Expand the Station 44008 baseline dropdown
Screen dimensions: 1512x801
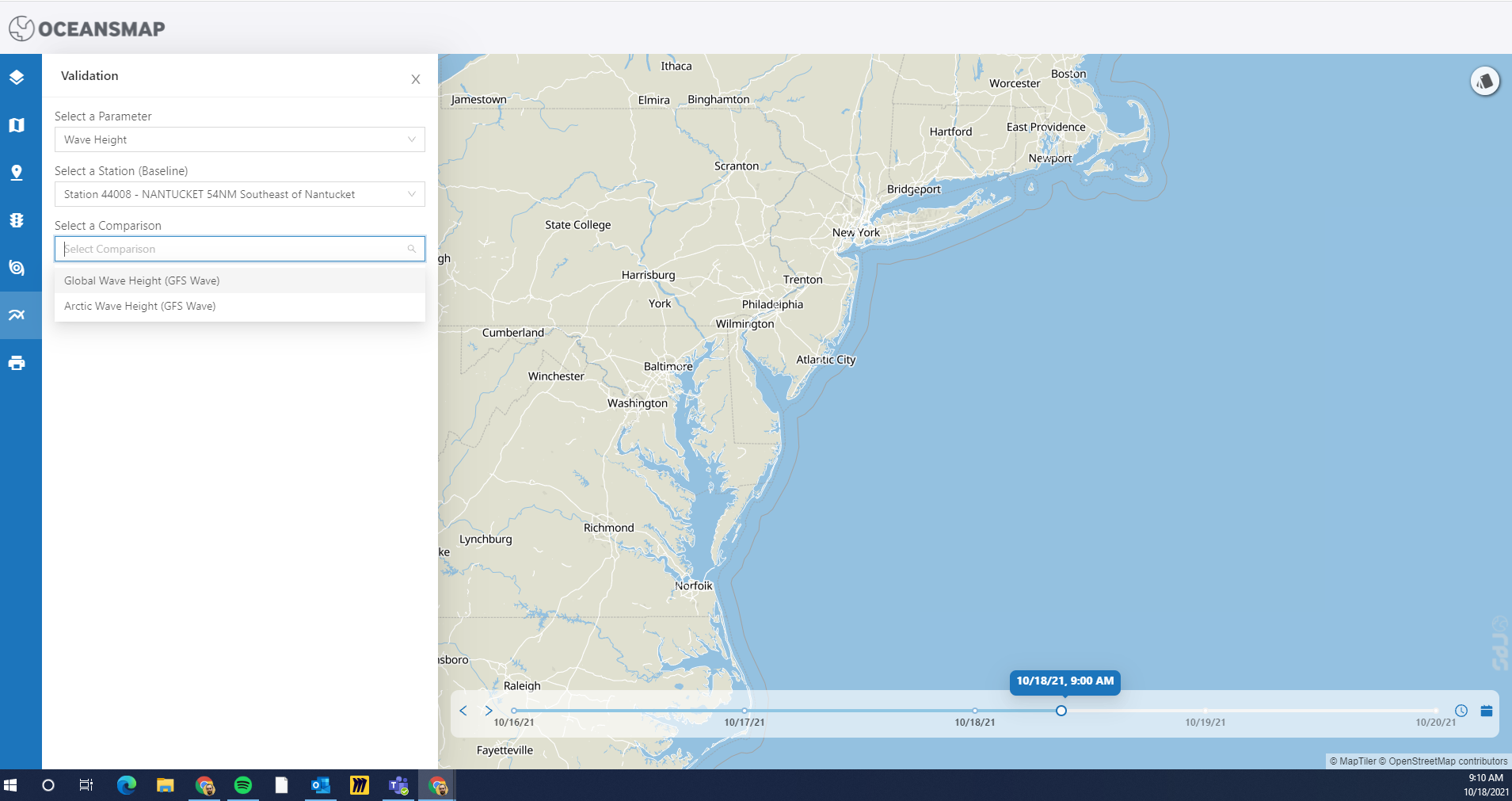[x=238, y=194]
